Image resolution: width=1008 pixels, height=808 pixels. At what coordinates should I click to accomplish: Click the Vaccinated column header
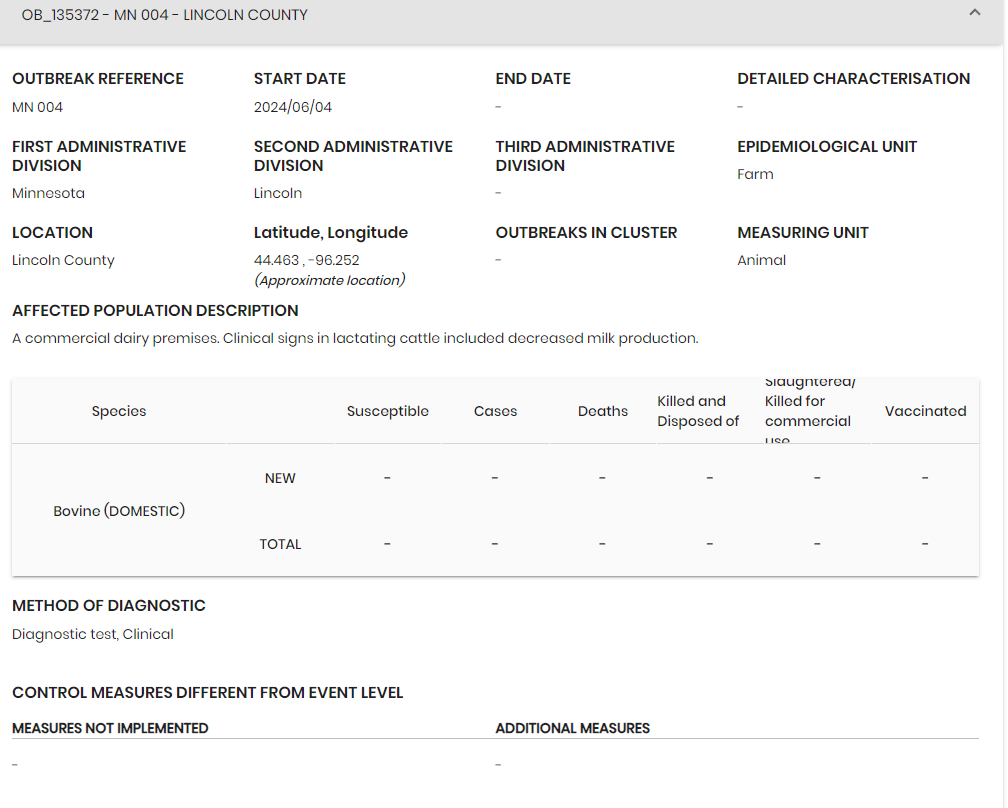pos(925,411)
